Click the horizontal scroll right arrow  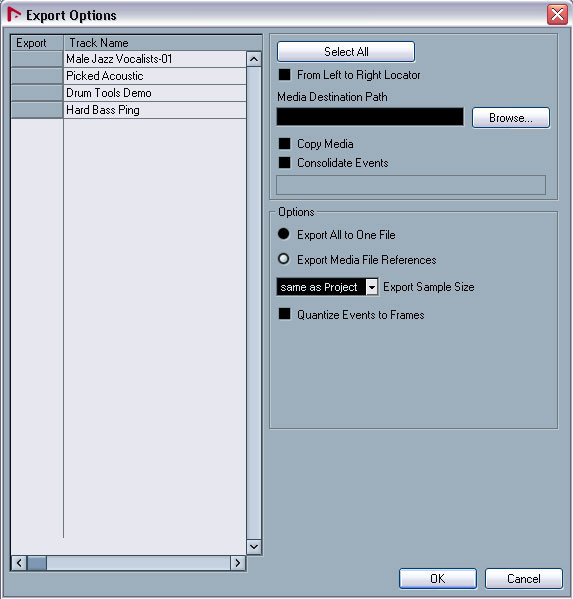[238, 563]
